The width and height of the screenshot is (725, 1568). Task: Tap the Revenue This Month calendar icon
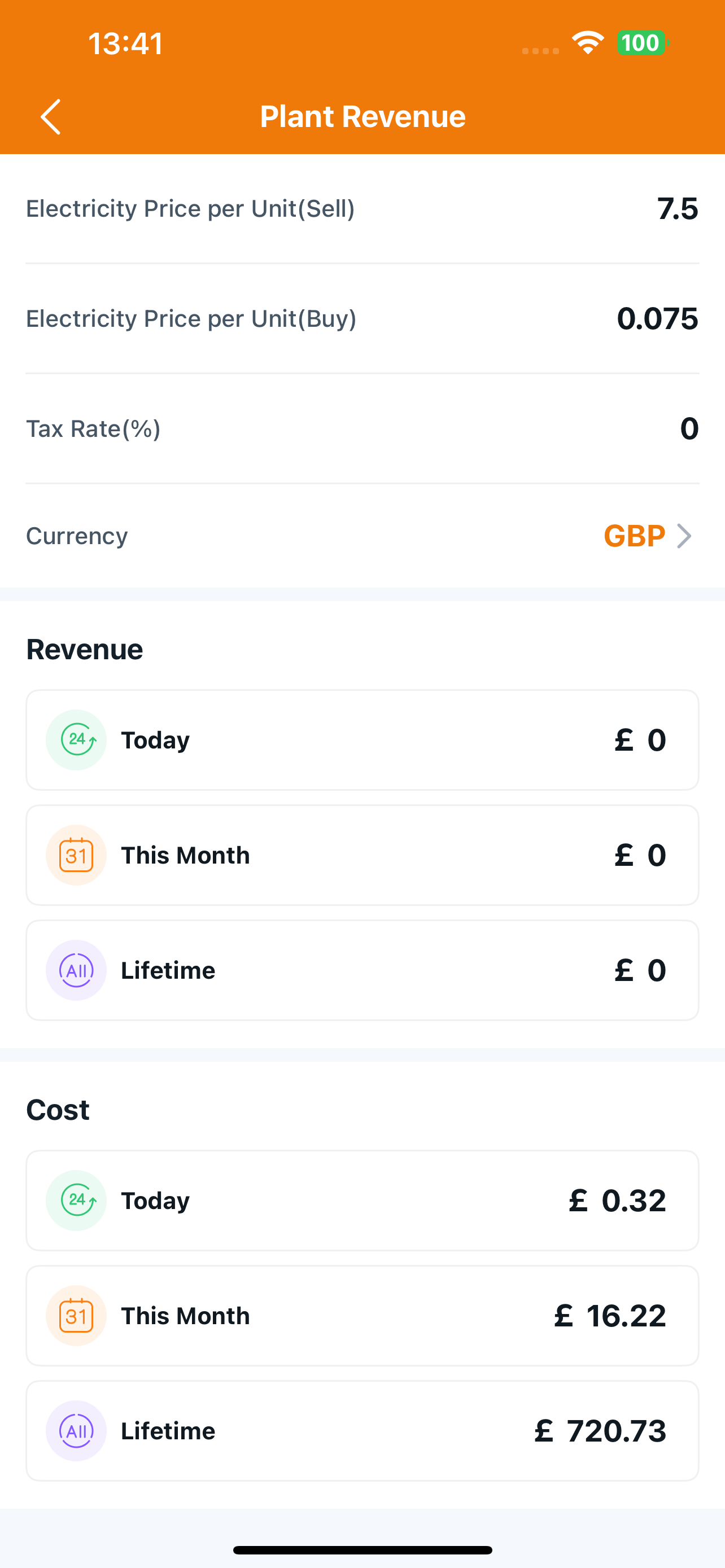(x=76, y=855)
